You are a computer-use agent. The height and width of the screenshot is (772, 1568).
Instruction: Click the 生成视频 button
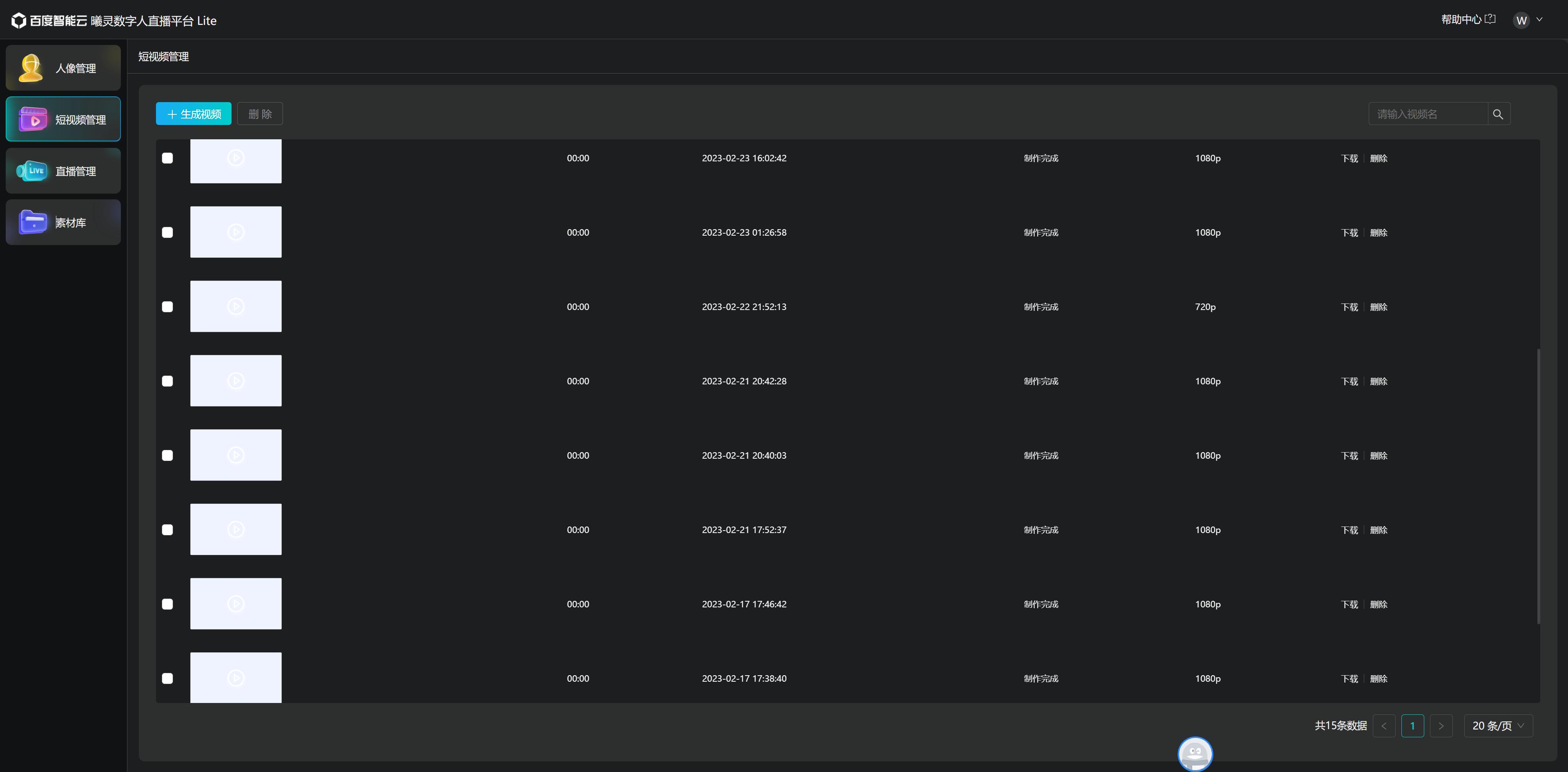193,114
